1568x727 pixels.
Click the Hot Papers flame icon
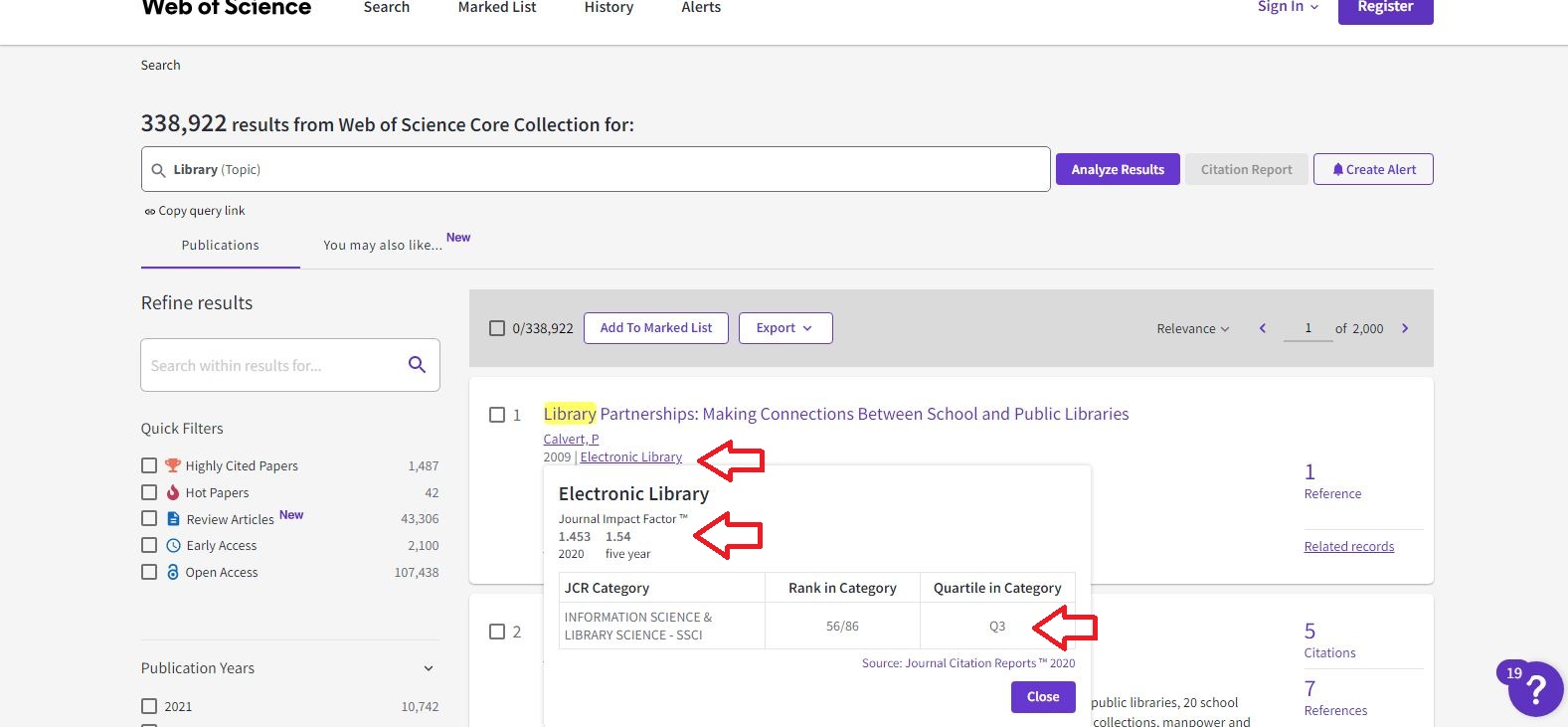pos(173,492)
